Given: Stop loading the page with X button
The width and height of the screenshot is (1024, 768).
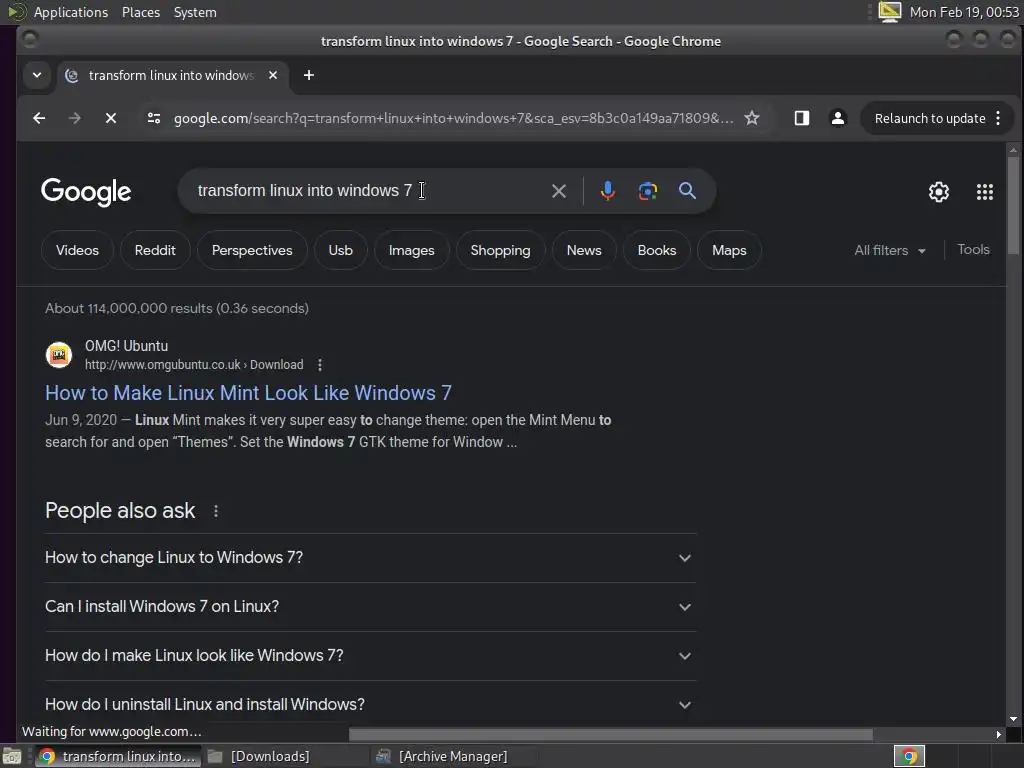Looking at the screenshot, I should click(x=111, y=118).
